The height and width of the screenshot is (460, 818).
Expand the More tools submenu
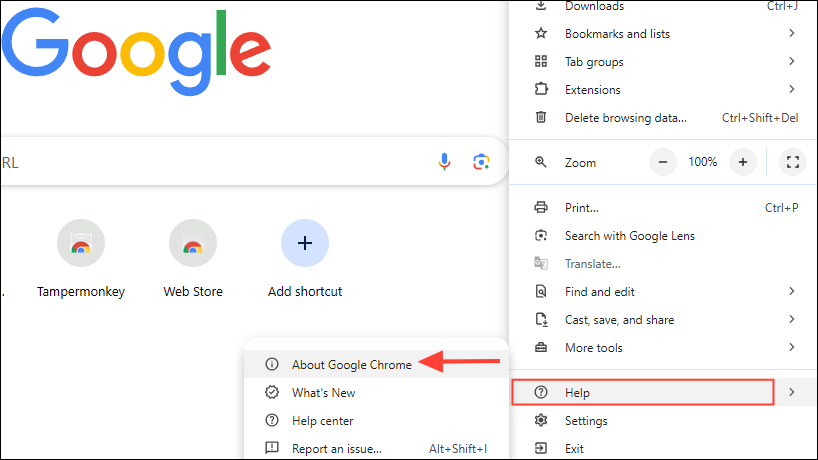tap(791, 348)
